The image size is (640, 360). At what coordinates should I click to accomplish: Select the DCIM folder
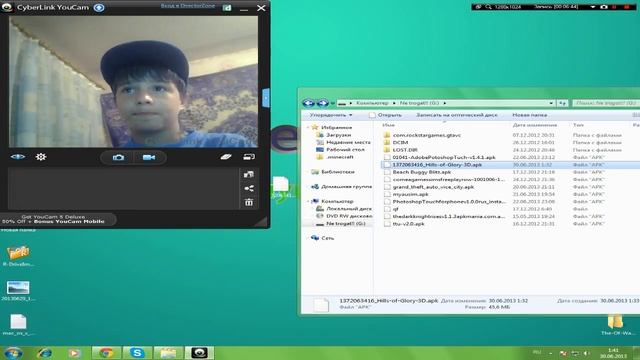click(400, 142)
